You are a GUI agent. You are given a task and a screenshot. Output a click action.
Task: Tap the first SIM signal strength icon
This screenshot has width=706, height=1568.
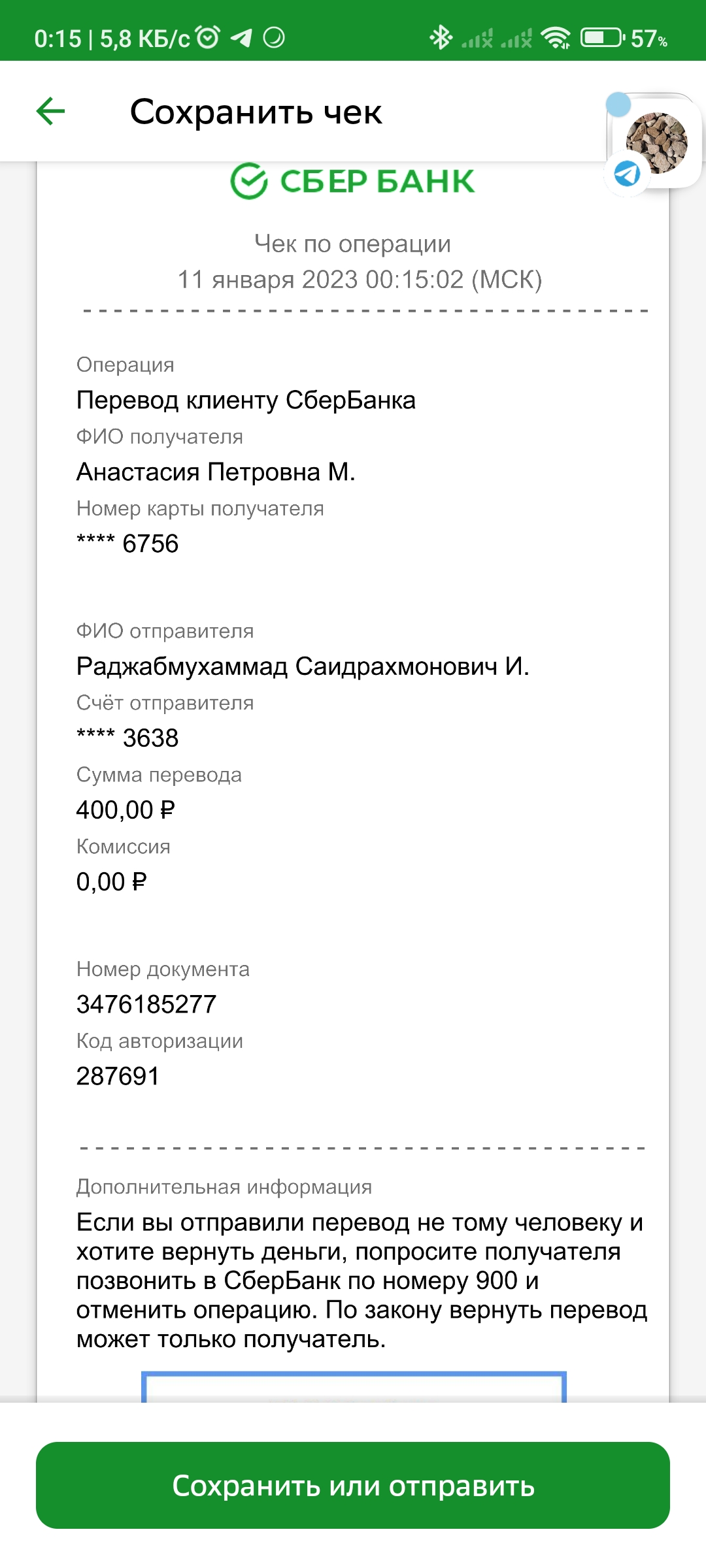pyautogui.click(x=477, y=39)
